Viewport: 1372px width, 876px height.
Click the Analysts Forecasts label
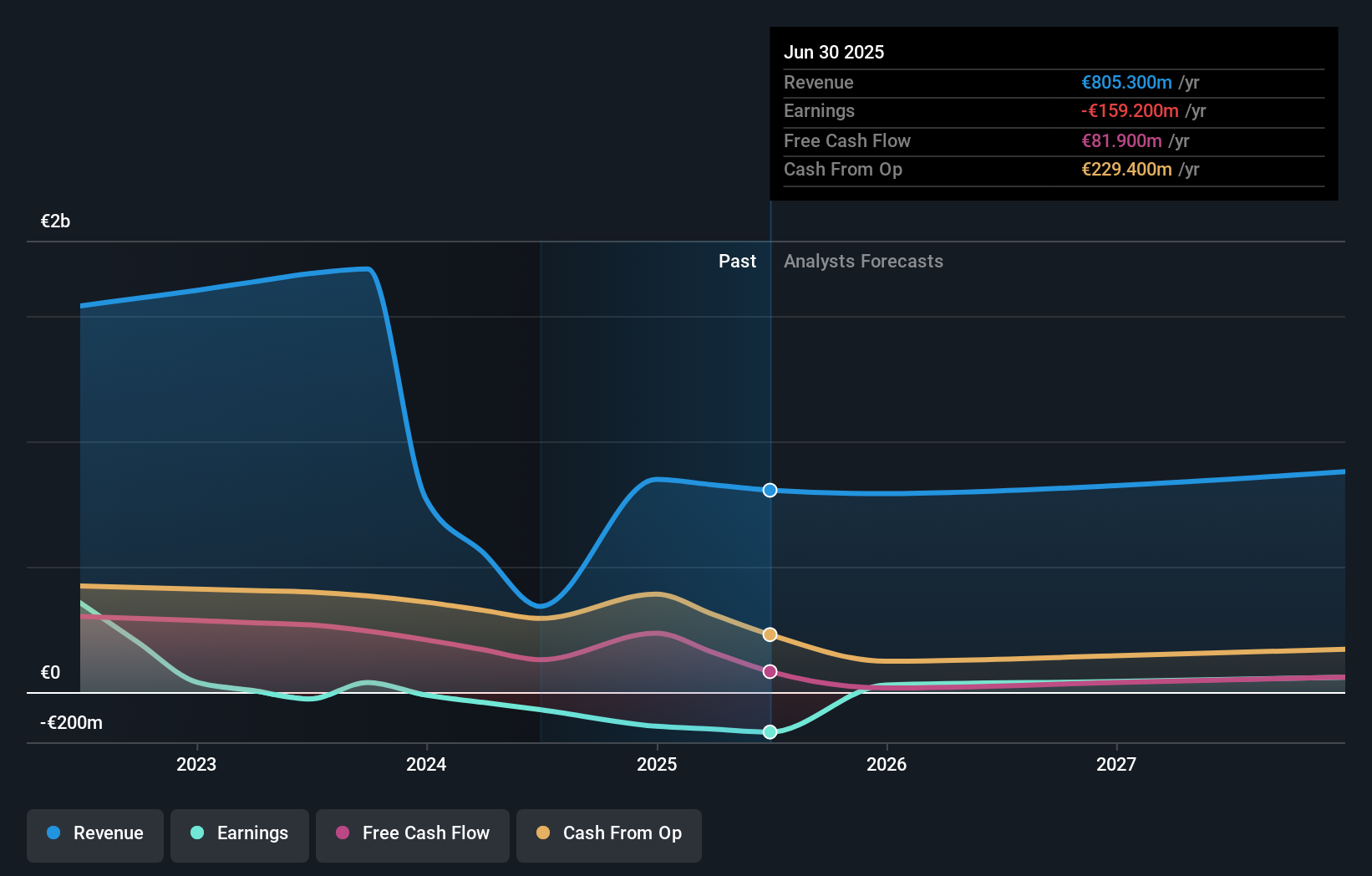pyautogui.click(x=863, y=262)
